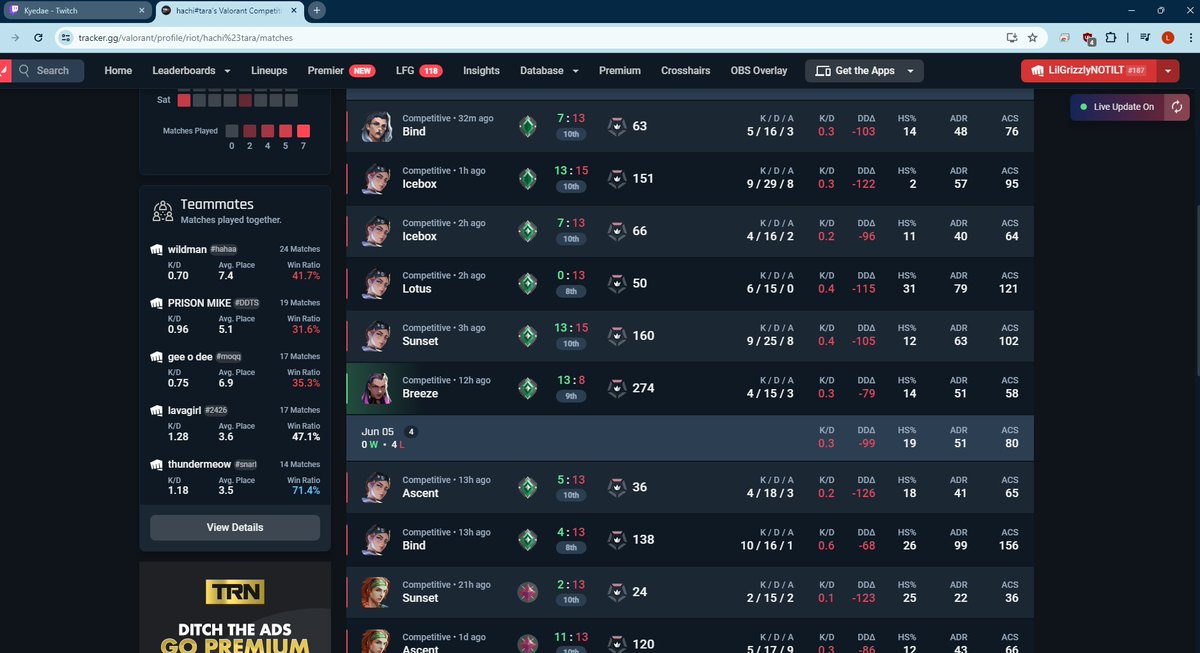
Task: Click the install app icon in address bar
Action: pyautogui.click(x=1012, y=37)
